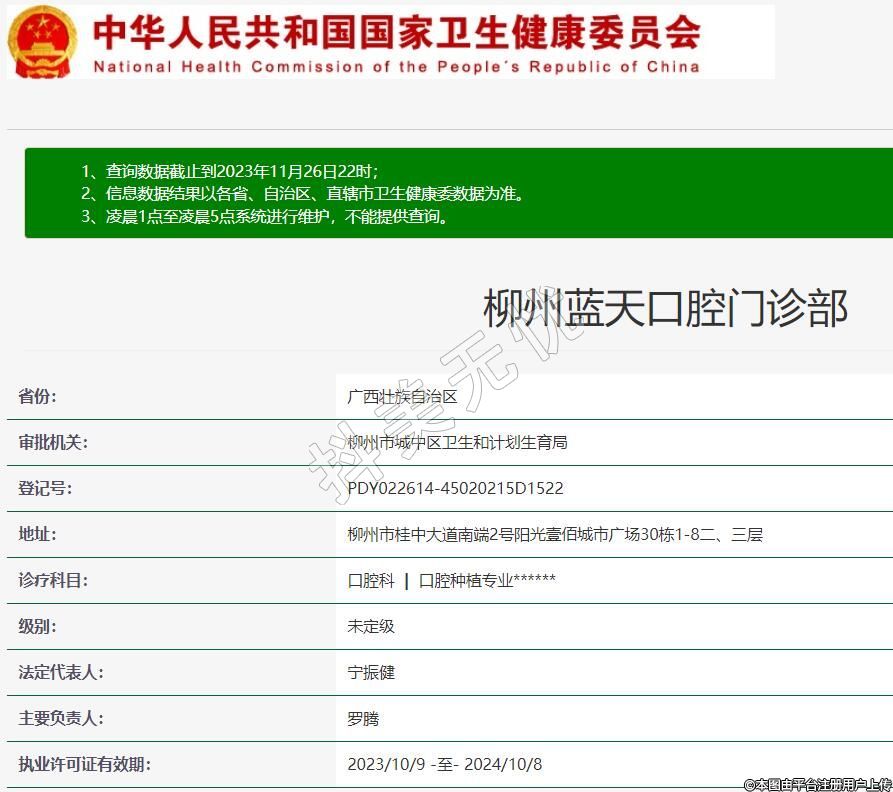This screenshot has height=792, width=893.
Task: Select the registration number PDY022614-45020215D1522
Action: (x=455, y=488)
